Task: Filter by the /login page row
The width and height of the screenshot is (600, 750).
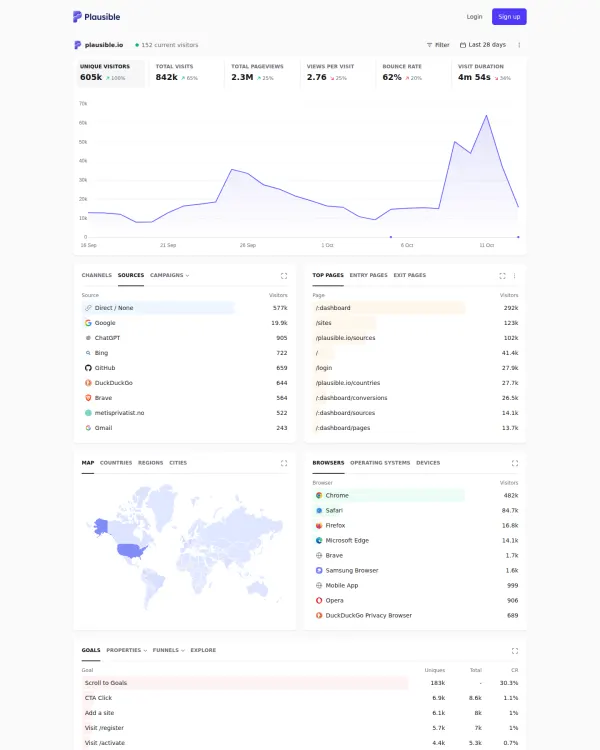Action: click(415, 368)
